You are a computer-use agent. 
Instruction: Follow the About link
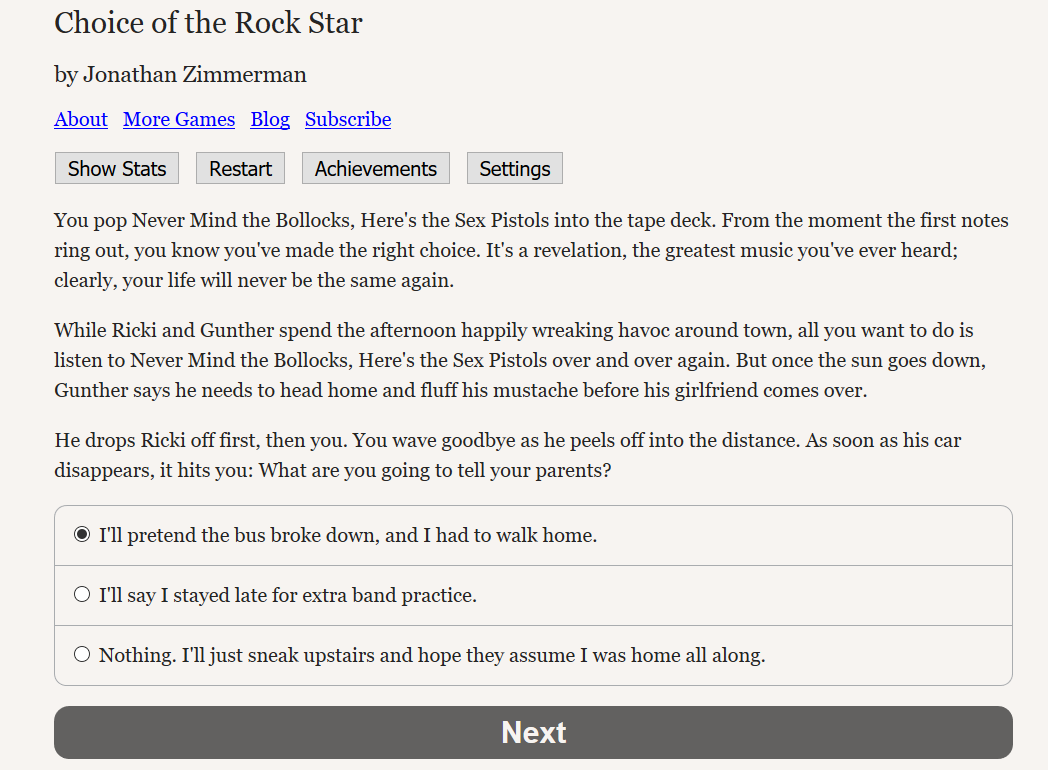(x=81, y=120)
